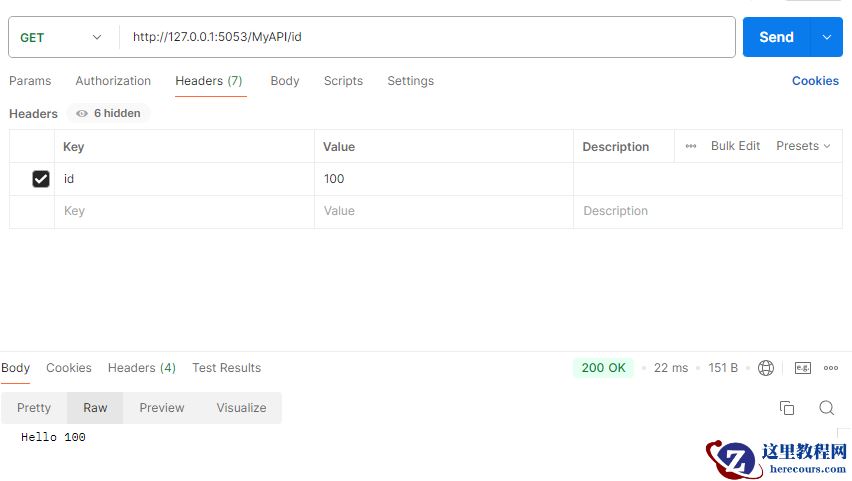Uncheck the id header checkbox
The width and height of the screenshot is (852, 481).
[41, 179]
